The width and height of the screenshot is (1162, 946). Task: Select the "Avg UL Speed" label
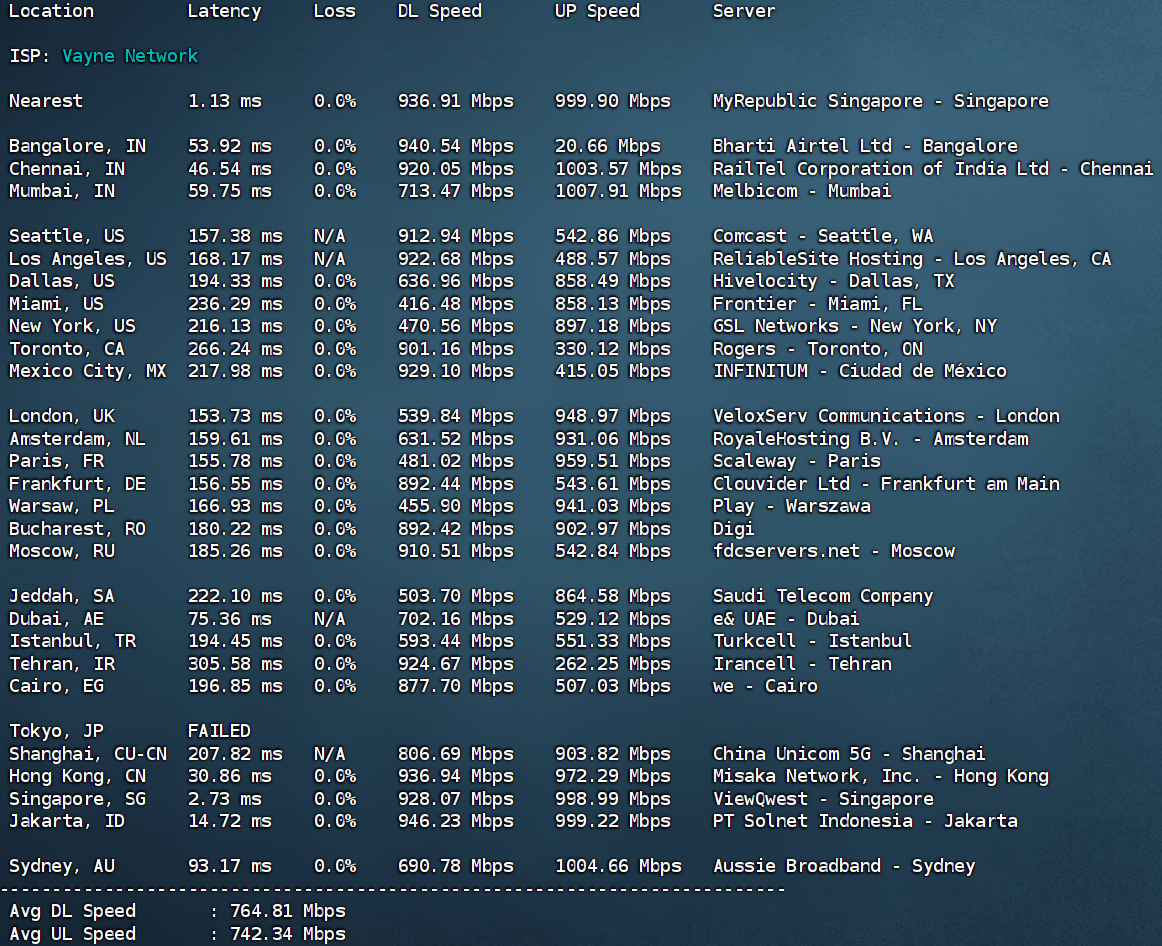point(72,934)
